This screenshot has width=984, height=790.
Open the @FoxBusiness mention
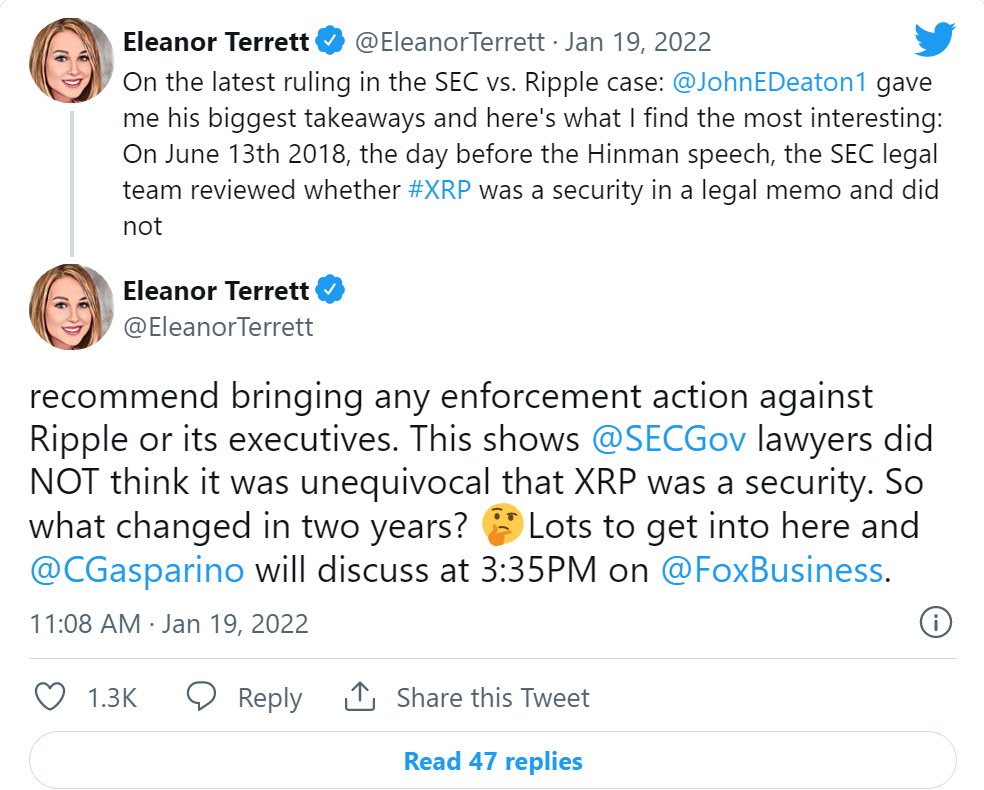tap(771, 570)
